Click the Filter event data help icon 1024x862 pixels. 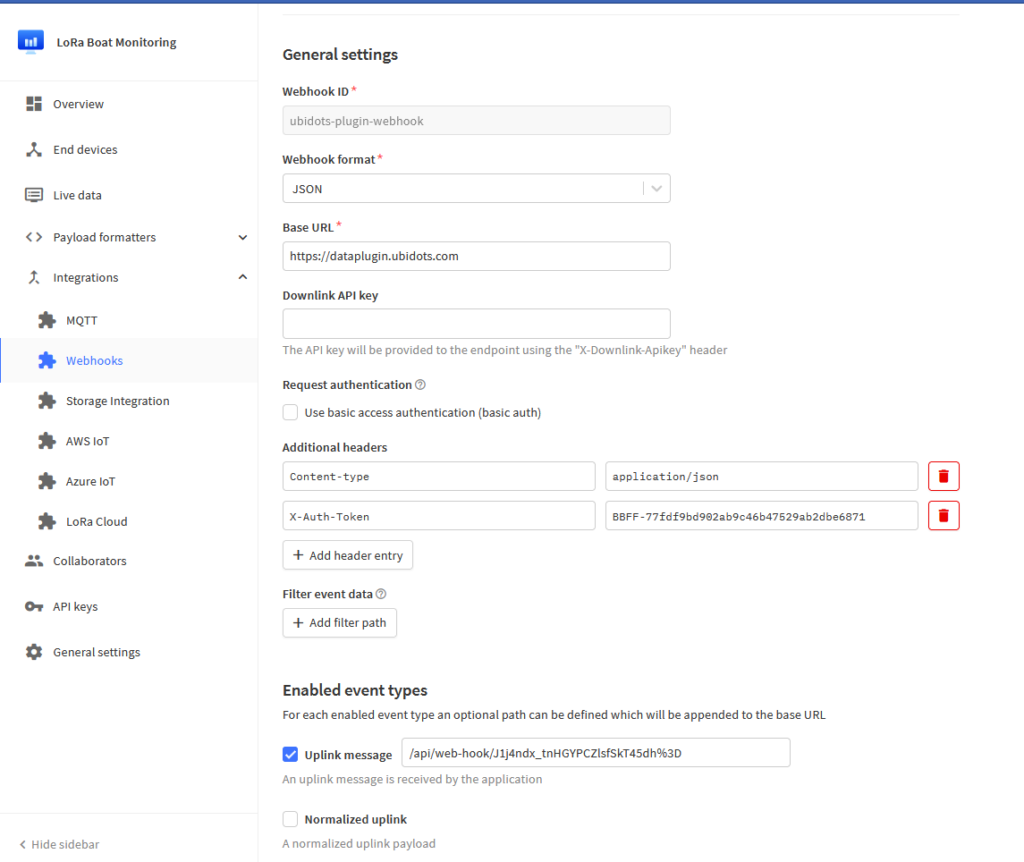380,594
